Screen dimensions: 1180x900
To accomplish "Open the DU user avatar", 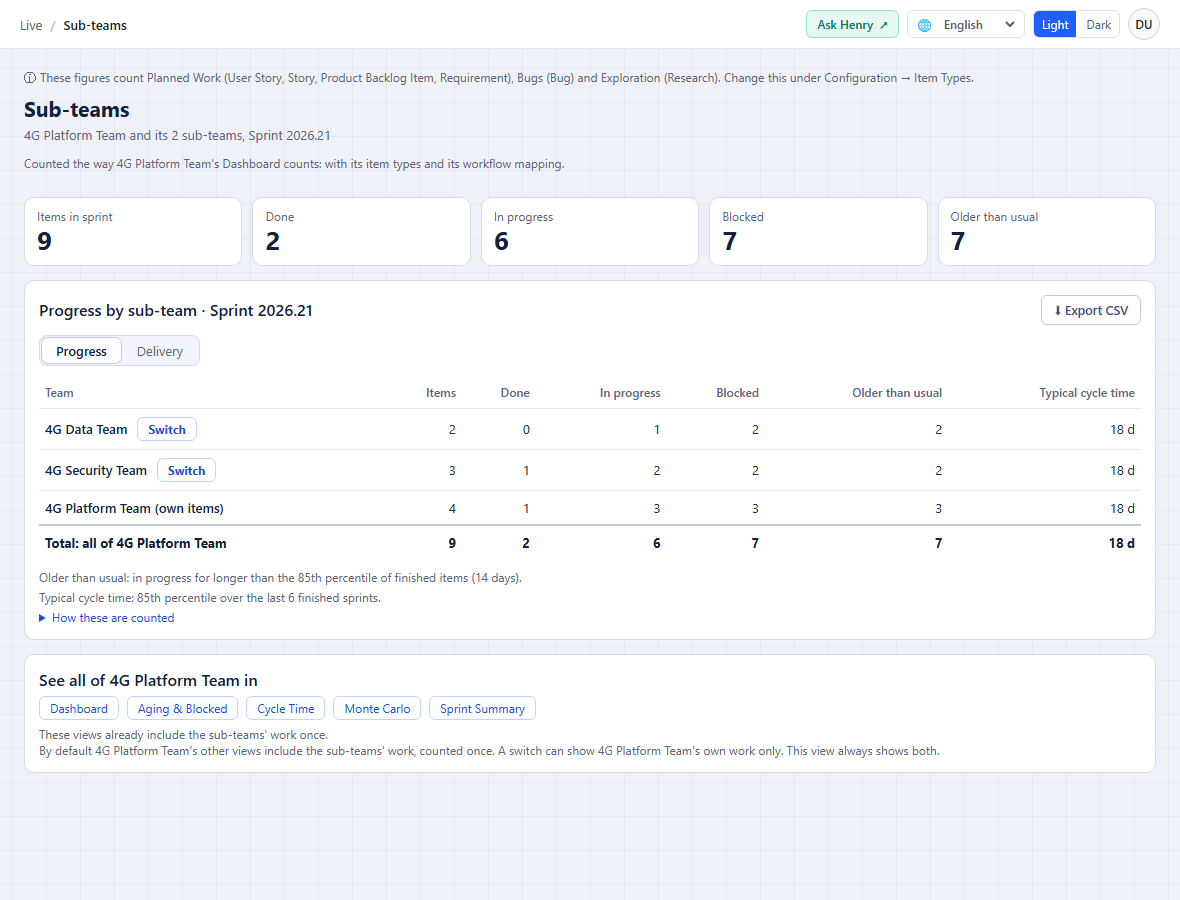I will coord(1143,25).
